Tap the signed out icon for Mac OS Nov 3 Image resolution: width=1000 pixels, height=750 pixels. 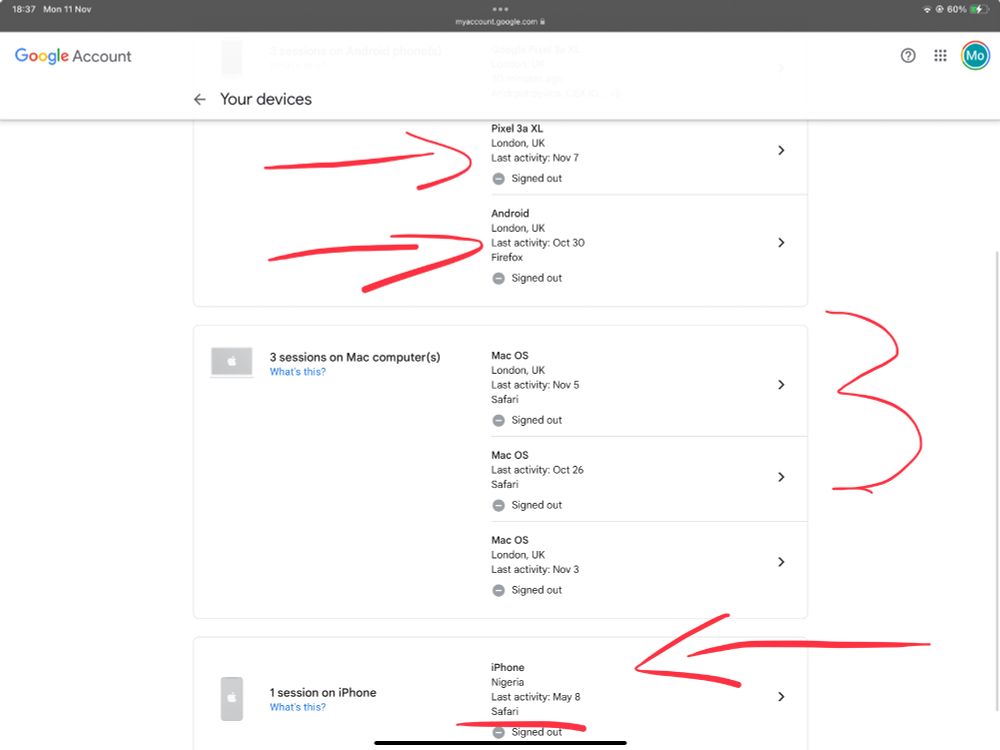(499, 591)
